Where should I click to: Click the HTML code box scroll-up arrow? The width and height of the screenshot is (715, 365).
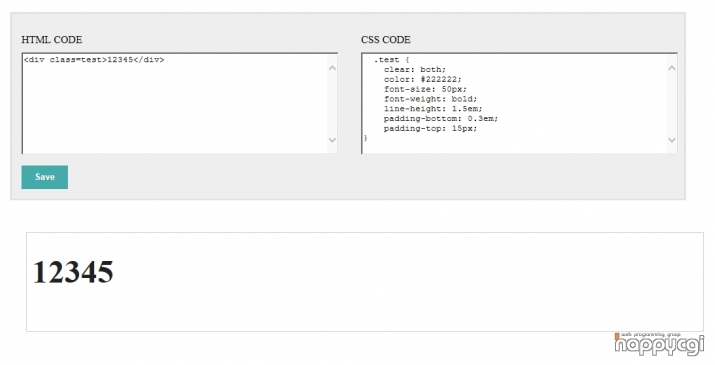[332, 68]
